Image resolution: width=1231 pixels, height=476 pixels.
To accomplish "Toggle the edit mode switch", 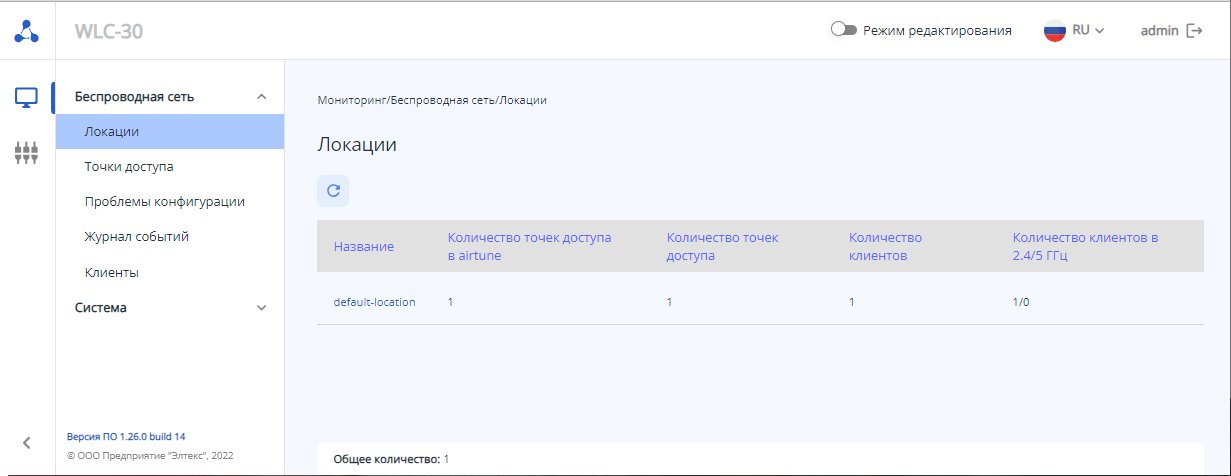I will pos(844,30).
